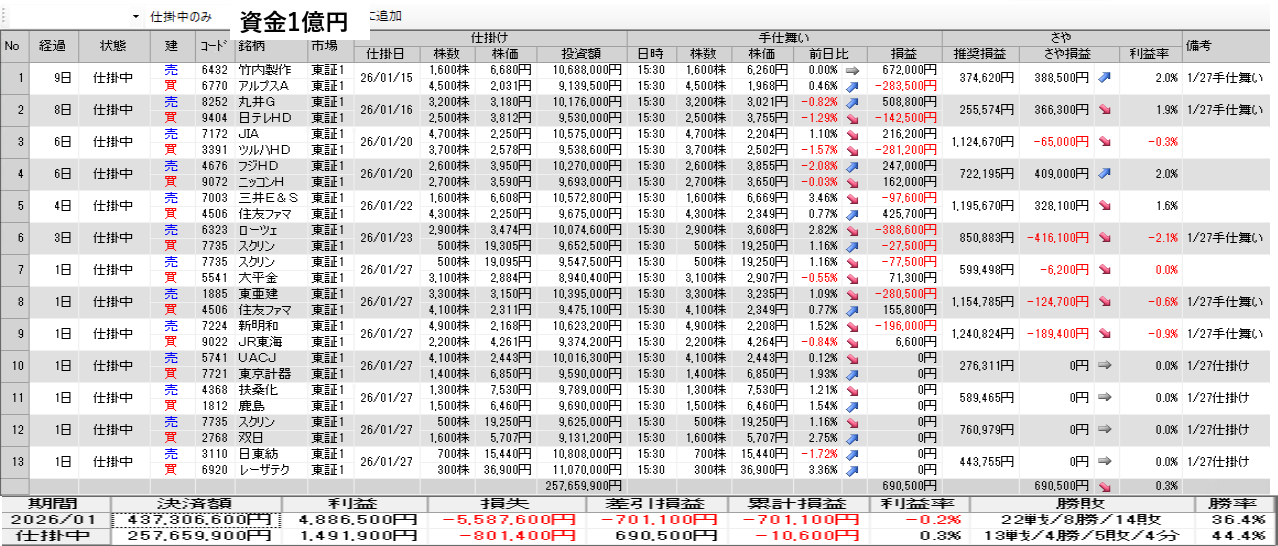The height and width of the screenshot is (546, 1278).
Task: Click blue up arrow in row 1 さや損益
Action: point(1105,77)
